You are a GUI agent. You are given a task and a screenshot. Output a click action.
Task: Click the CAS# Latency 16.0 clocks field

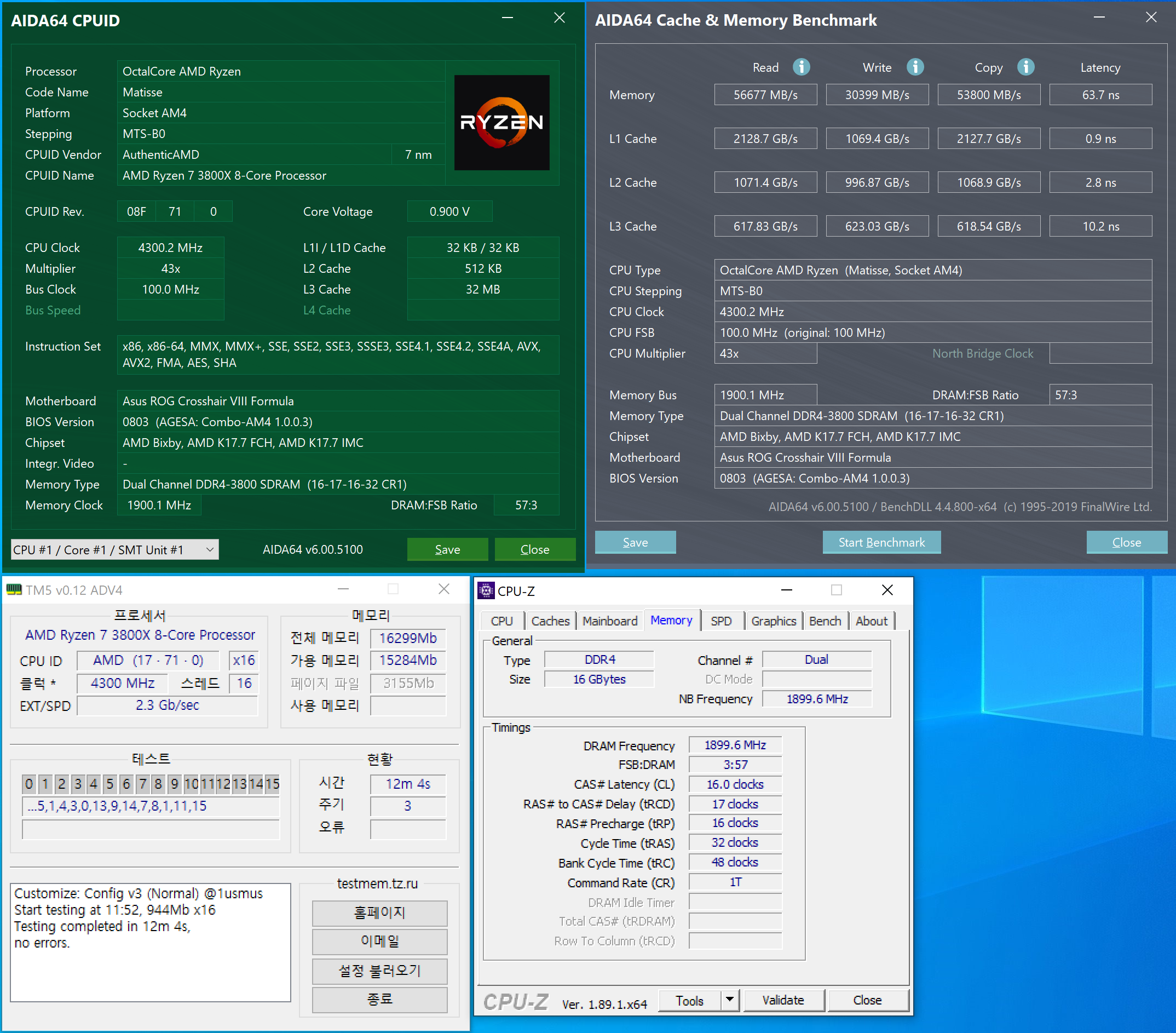tap(735, 784)
